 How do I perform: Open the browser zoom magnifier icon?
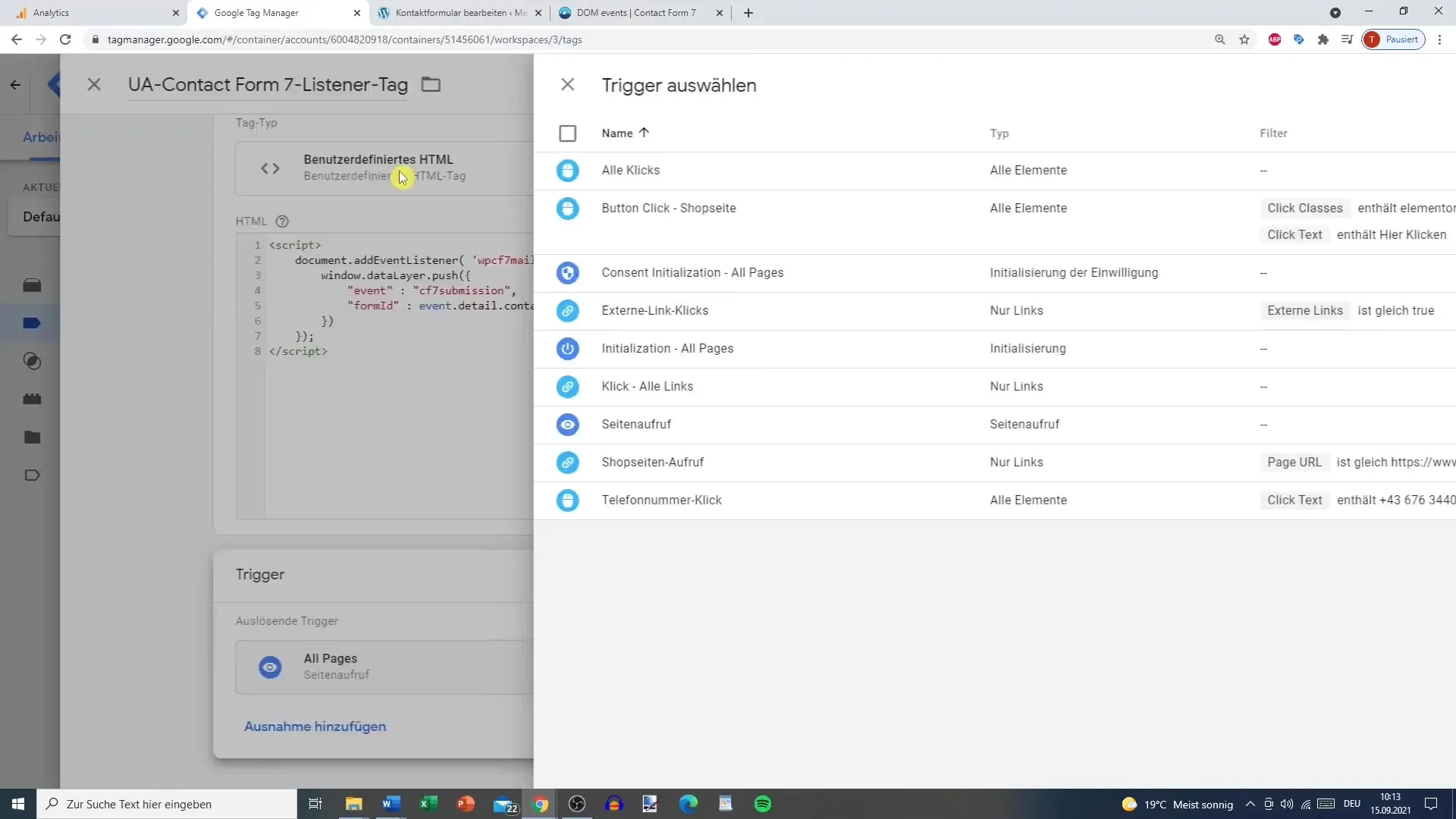pos(1220,39)
